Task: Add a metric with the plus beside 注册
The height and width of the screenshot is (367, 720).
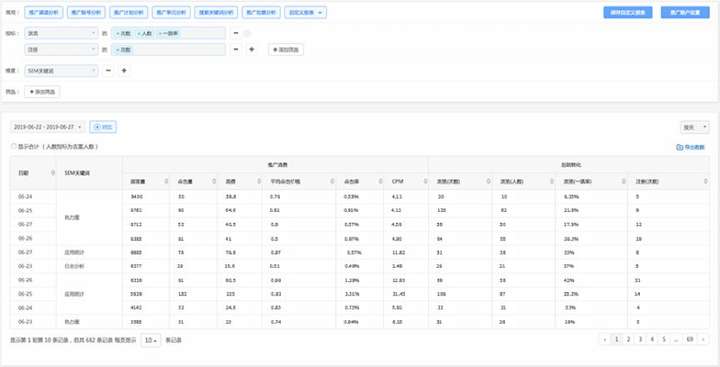Action: coord(251,49)
